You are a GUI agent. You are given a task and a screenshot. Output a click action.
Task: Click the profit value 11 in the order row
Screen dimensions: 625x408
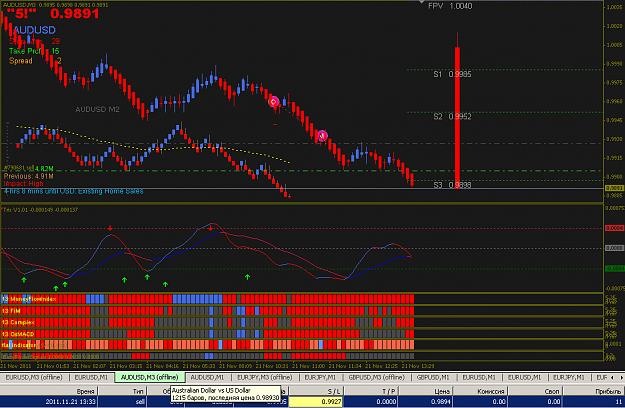click(x=593, y=402)
